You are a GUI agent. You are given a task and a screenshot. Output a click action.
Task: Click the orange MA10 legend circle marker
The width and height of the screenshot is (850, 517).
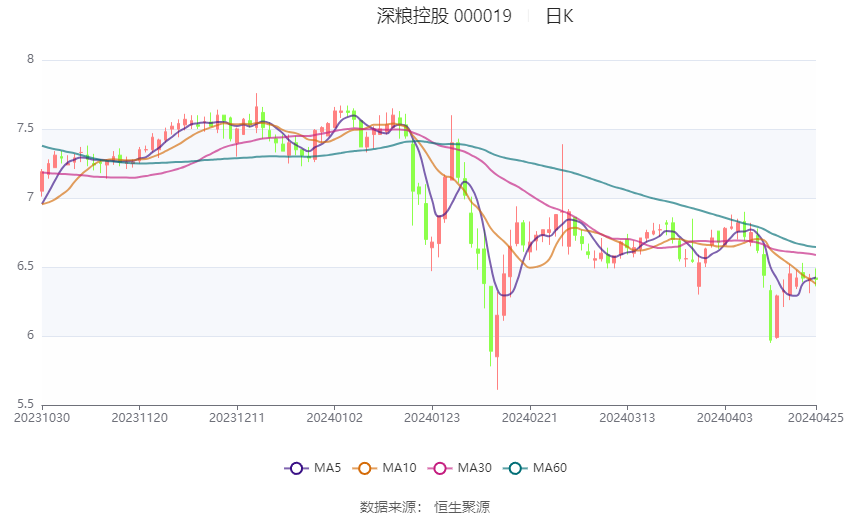(x=365, y=468)
